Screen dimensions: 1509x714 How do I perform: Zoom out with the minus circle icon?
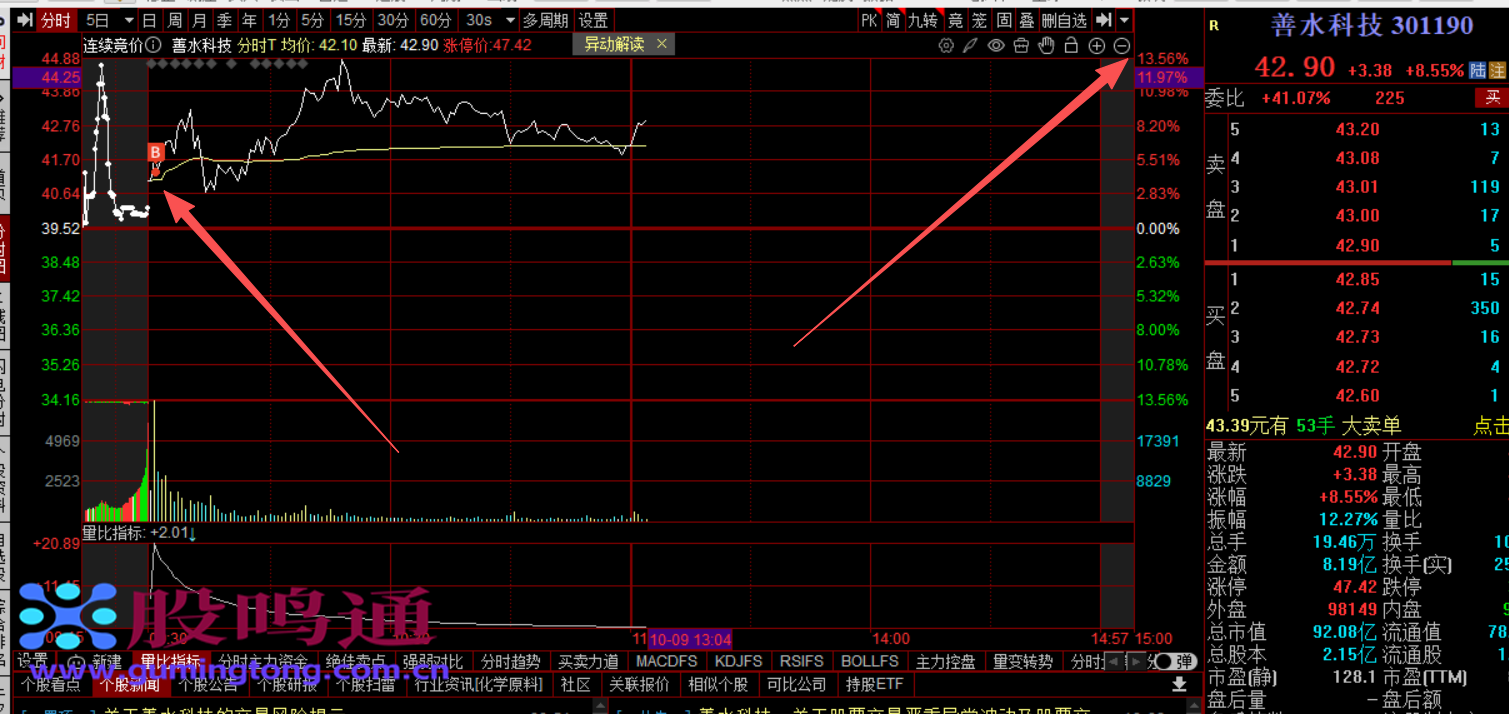click(x=1121, y=45)
